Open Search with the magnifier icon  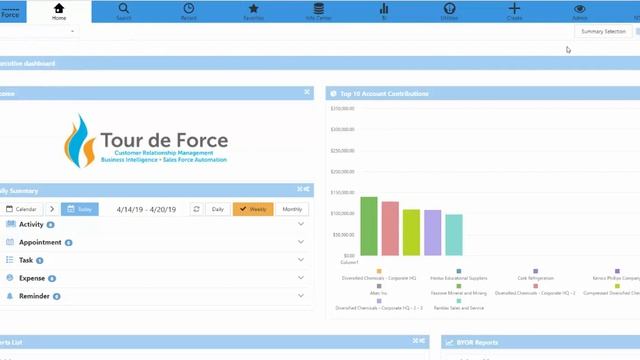(x=124, y=11)
